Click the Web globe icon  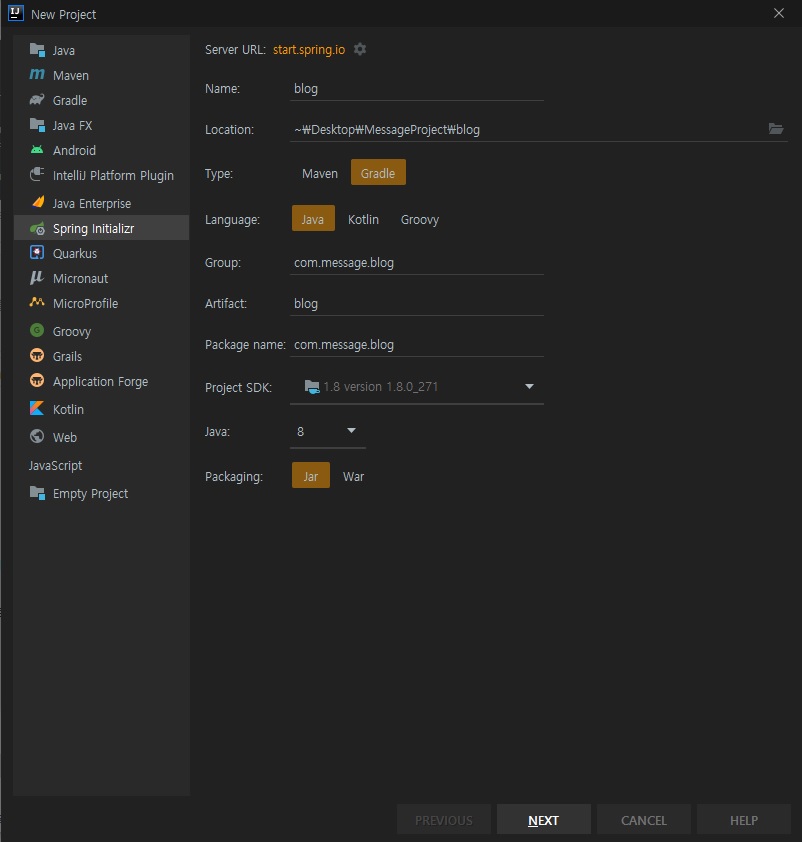37,437
